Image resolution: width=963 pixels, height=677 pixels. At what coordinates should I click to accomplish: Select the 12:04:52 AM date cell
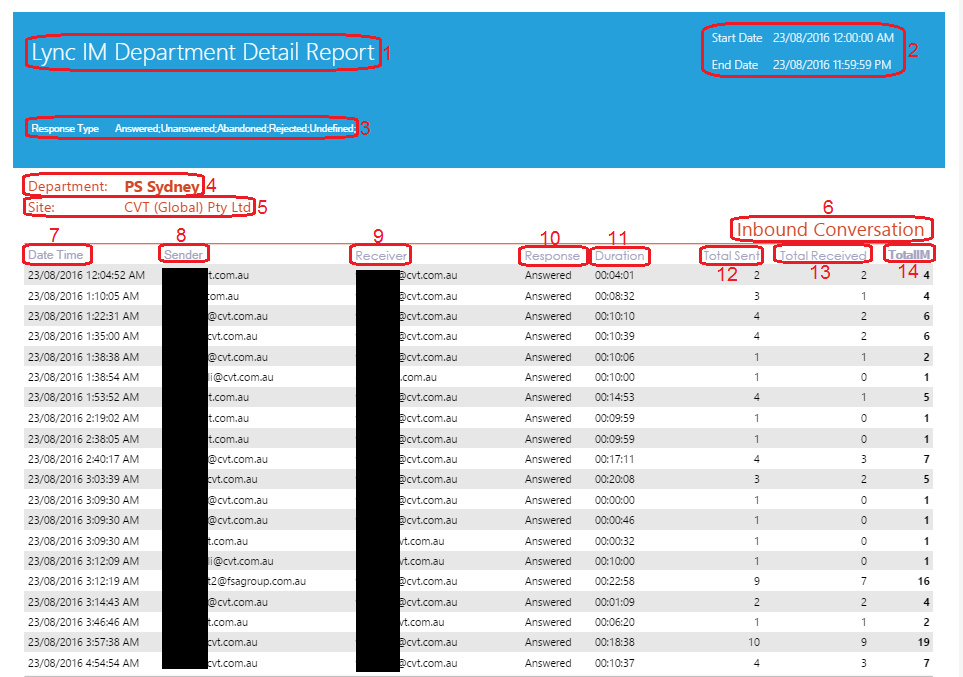(87, 275)
